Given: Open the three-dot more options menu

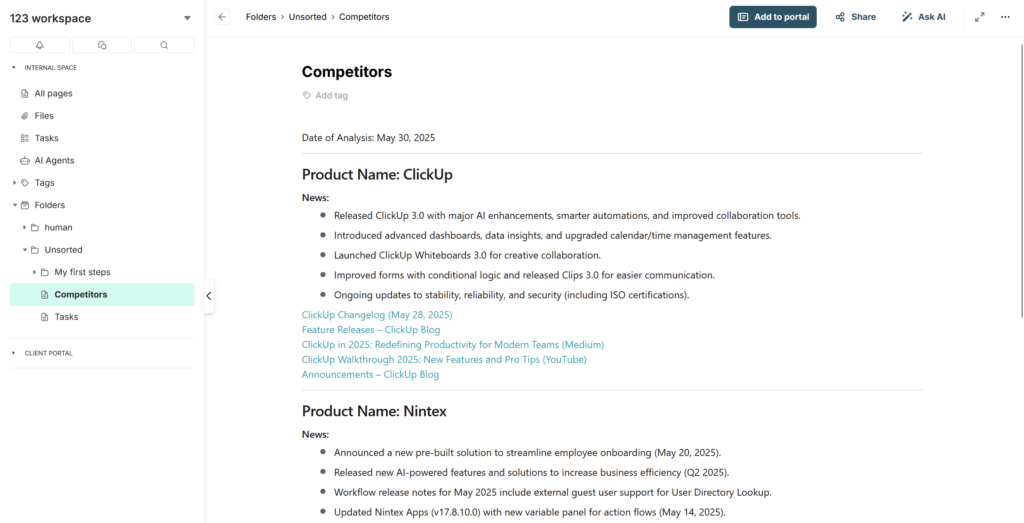Looking at the screenshot, I should tap(1005, 17).
